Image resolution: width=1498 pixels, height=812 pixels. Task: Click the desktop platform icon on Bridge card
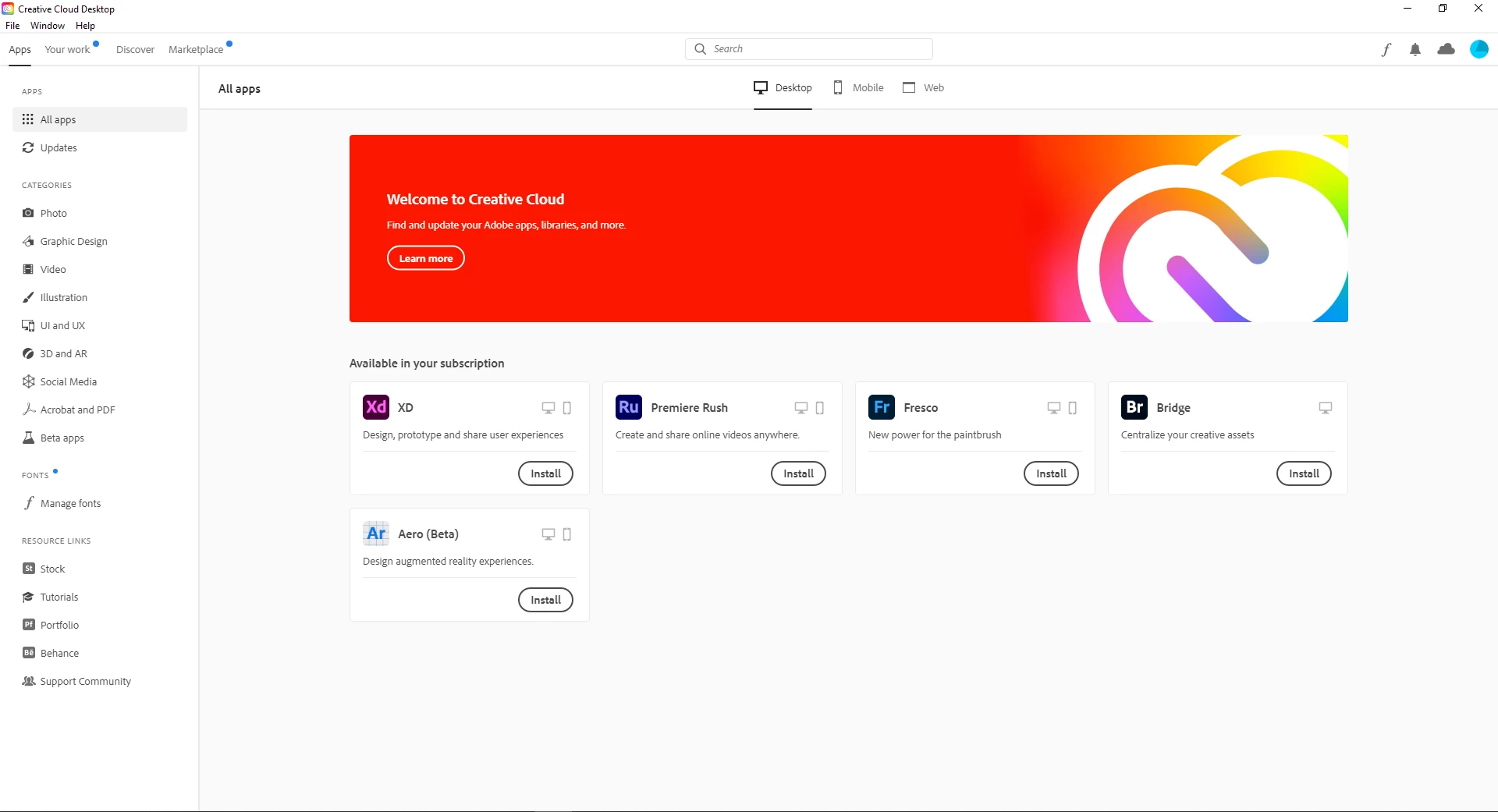coord(1326,408)
